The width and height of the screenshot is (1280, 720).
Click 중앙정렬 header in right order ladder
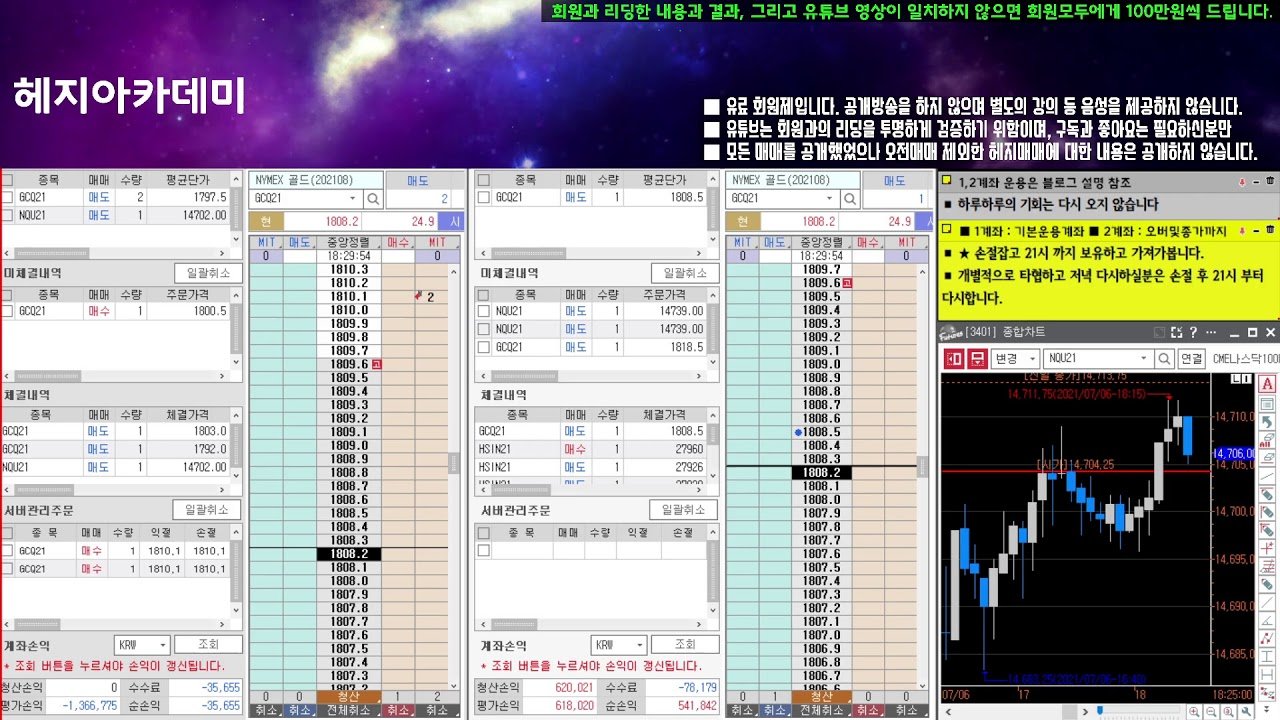(822, 242)
